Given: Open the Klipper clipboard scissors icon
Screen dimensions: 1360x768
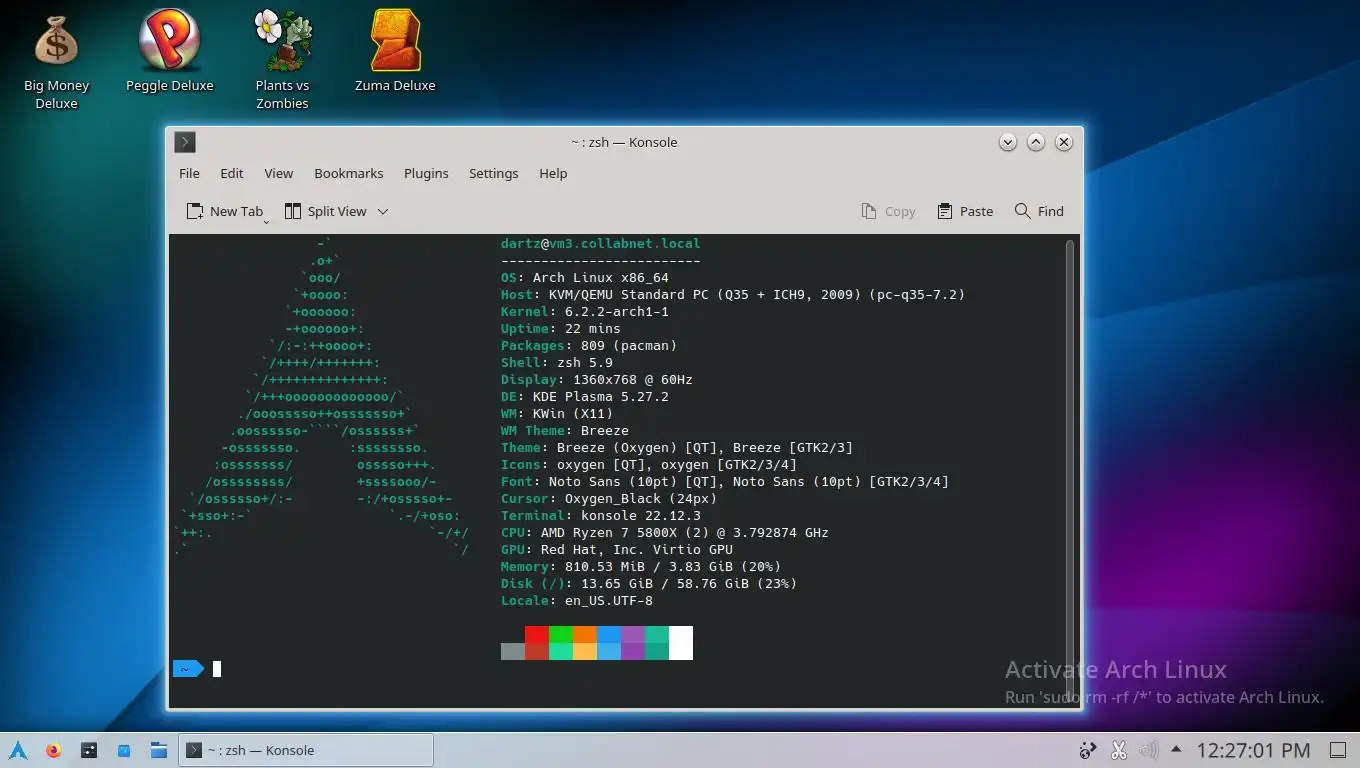Looking at the screenshot, I should click(x=1119, y=750).
